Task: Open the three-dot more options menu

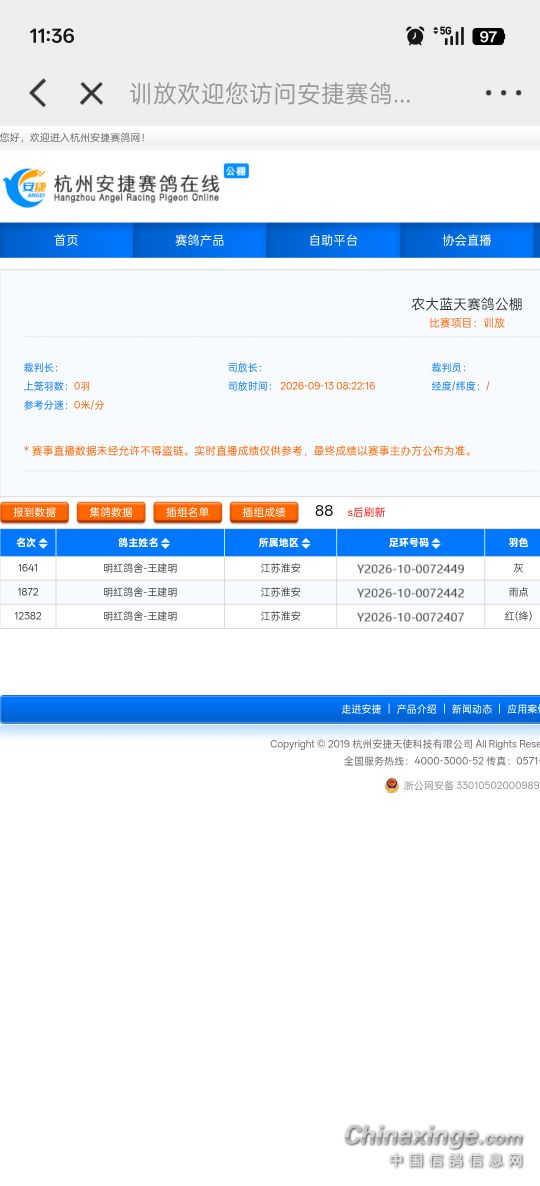Action: pos(503,93)
